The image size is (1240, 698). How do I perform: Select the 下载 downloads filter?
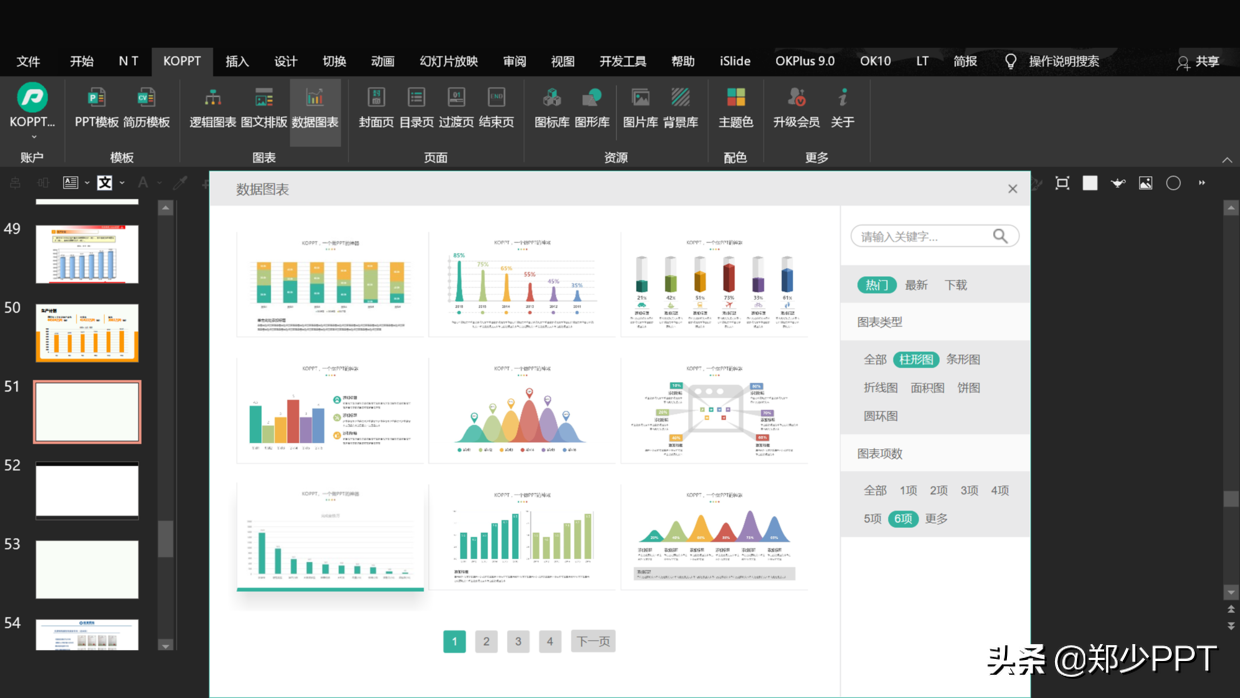pos(956,285)
